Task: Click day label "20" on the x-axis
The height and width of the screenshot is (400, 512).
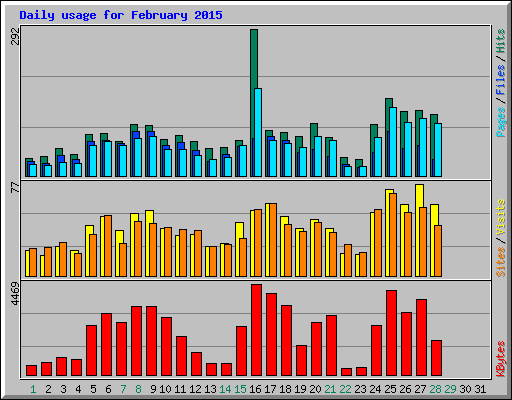Action: [x=315, y=389]
